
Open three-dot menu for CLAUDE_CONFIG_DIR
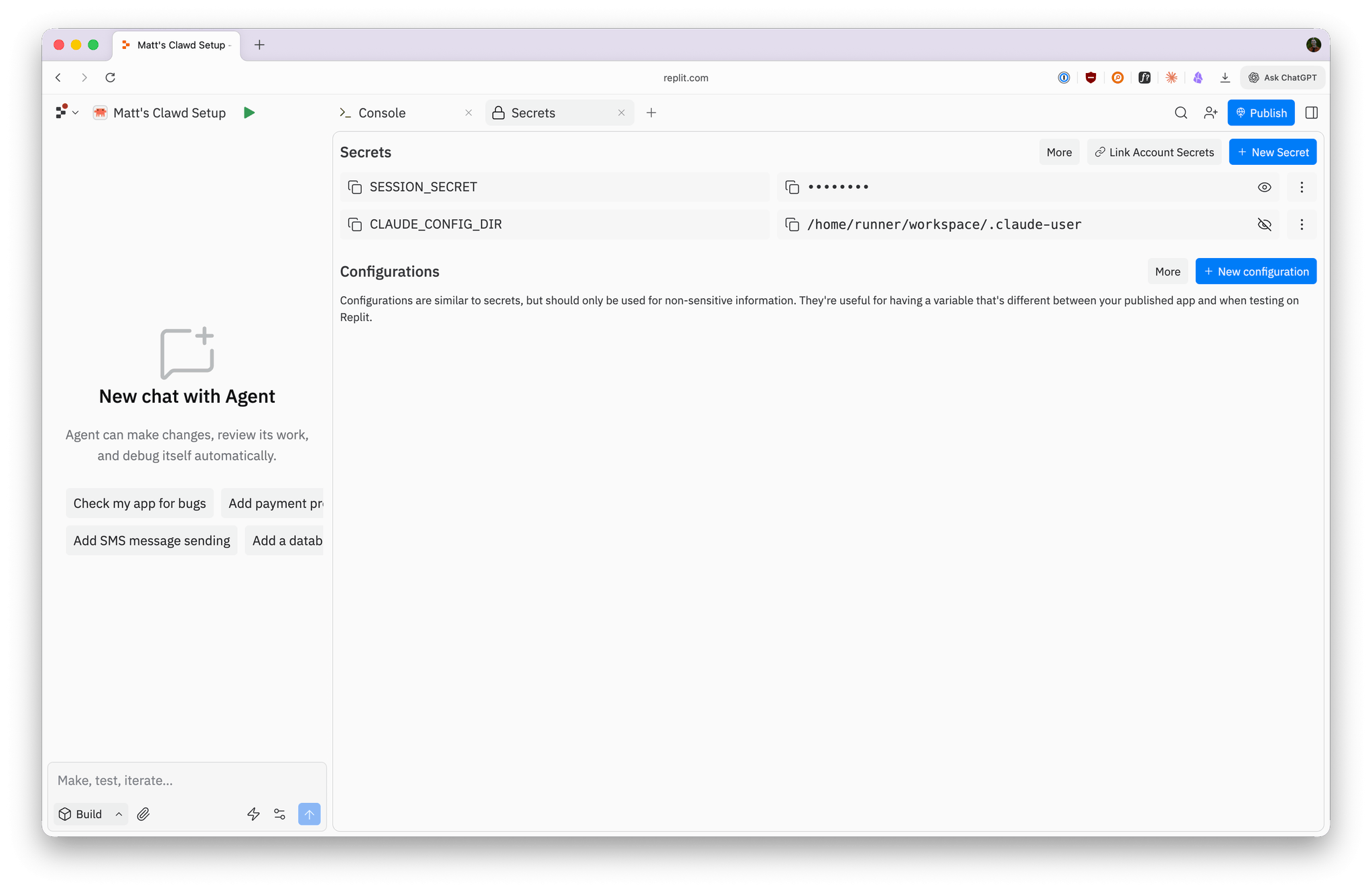point(1302,225)
